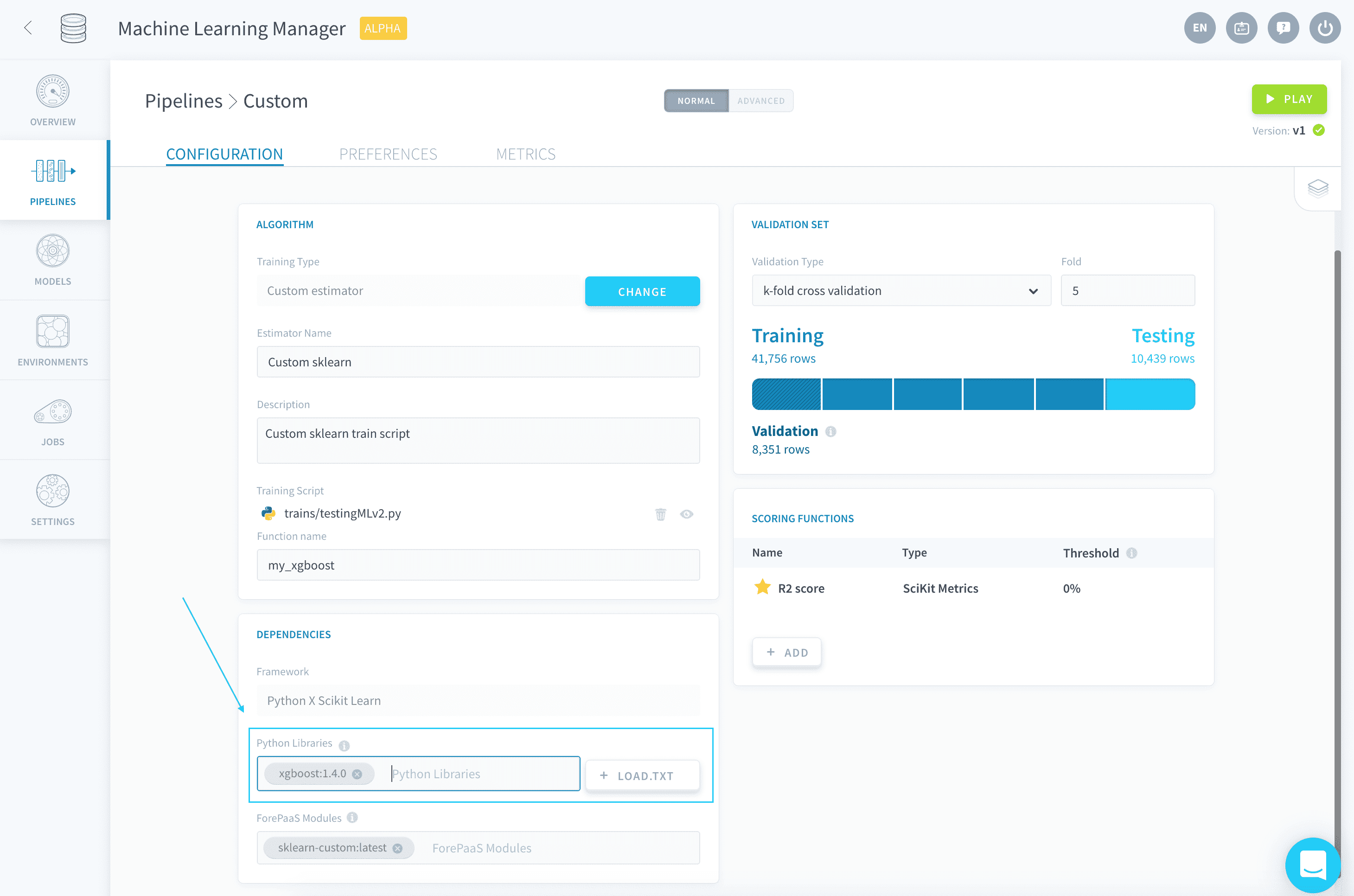Click the Estimator Name input field
The width and height of the screenshot is (1354, 896).
point(478,362)
